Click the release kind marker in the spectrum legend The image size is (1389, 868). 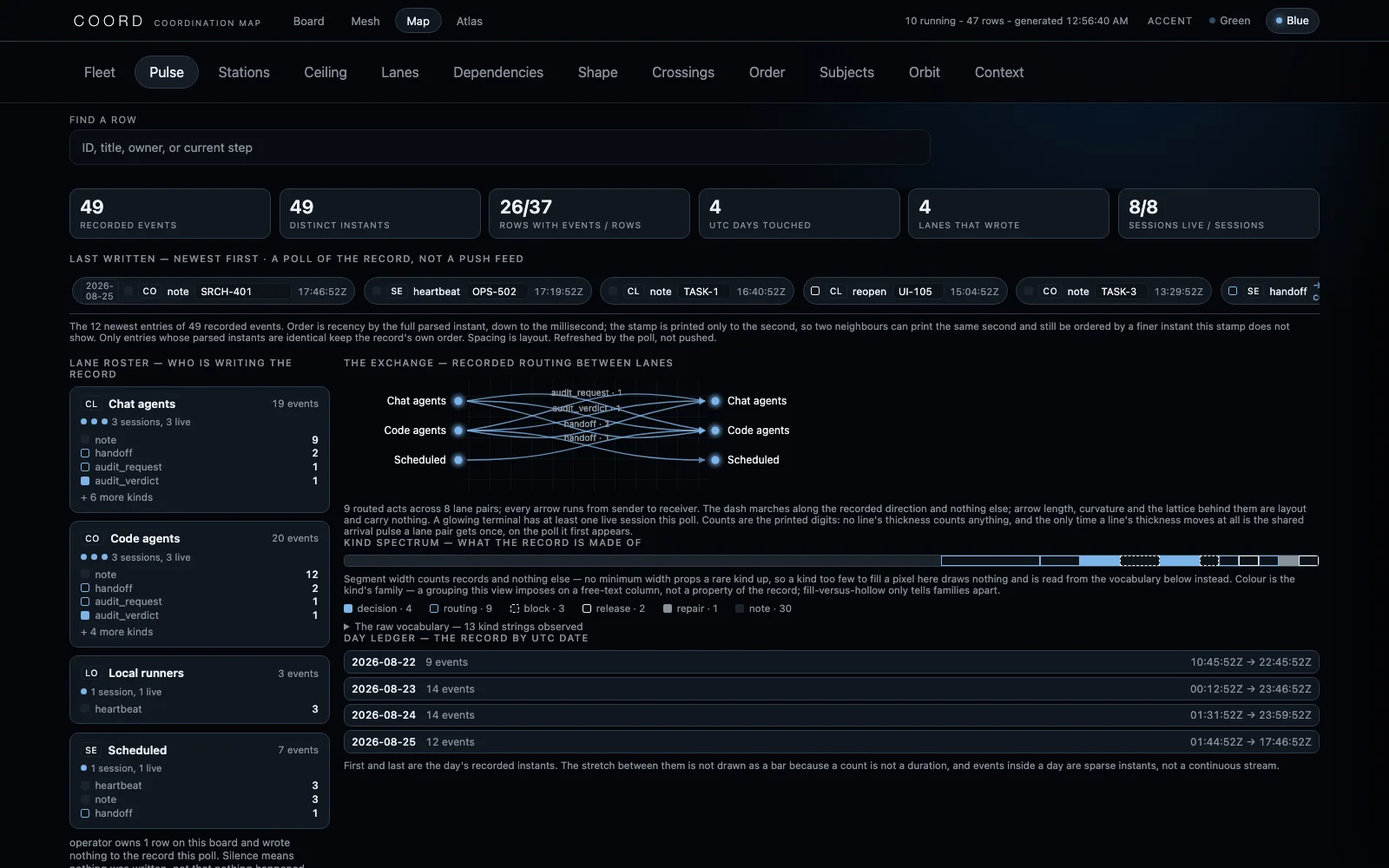(587, 608)
